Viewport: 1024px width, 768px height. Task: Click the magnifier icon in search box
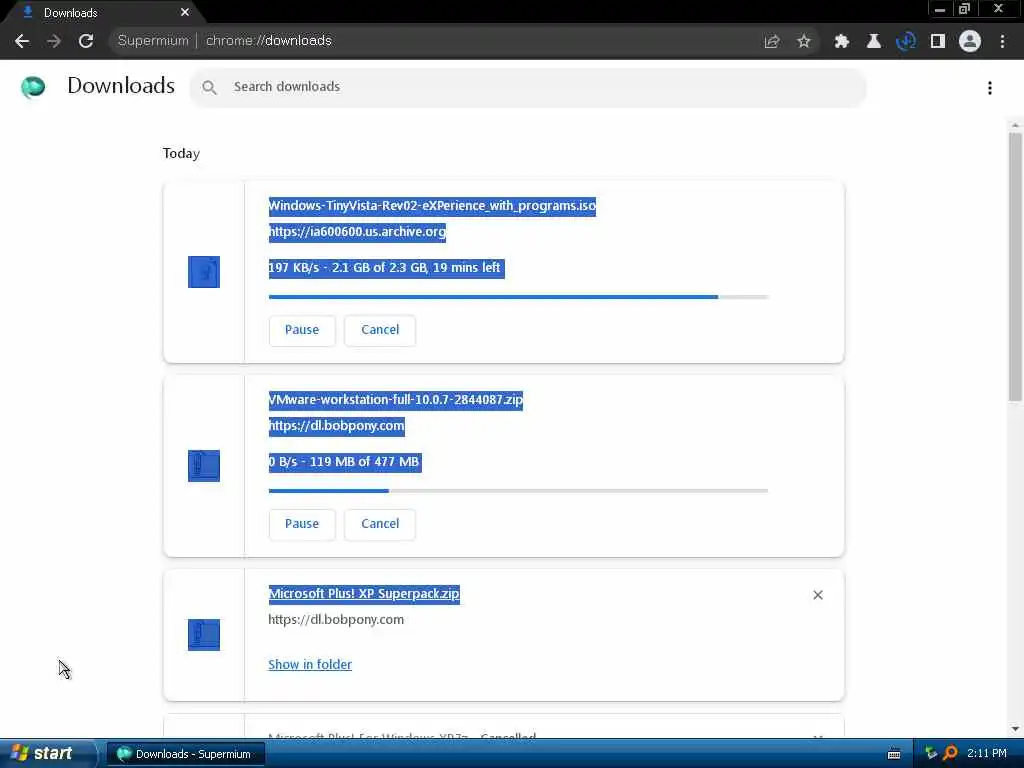click(x=209, y=88)
